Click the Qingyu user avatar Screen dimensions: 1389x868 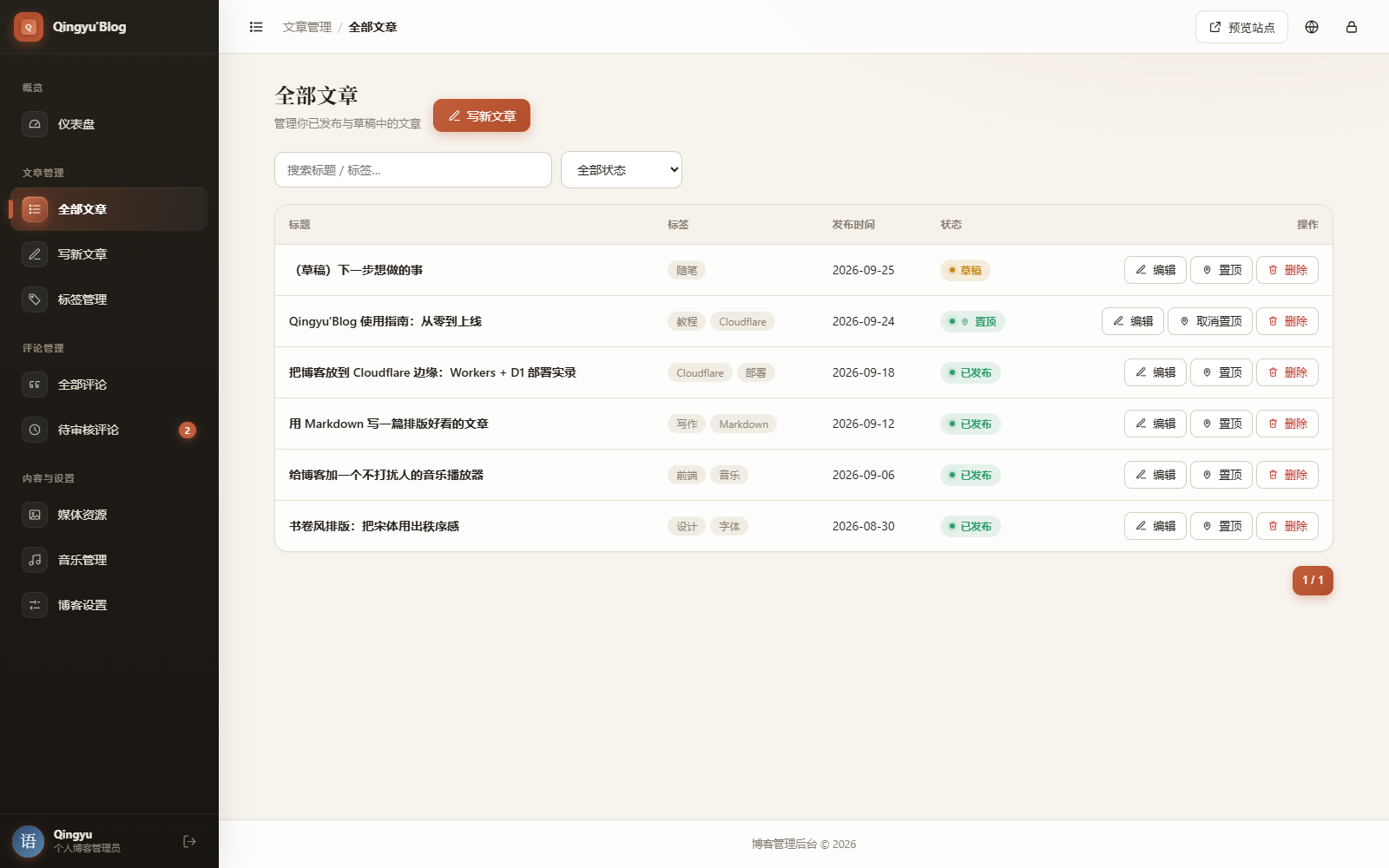tap(29, 841)
